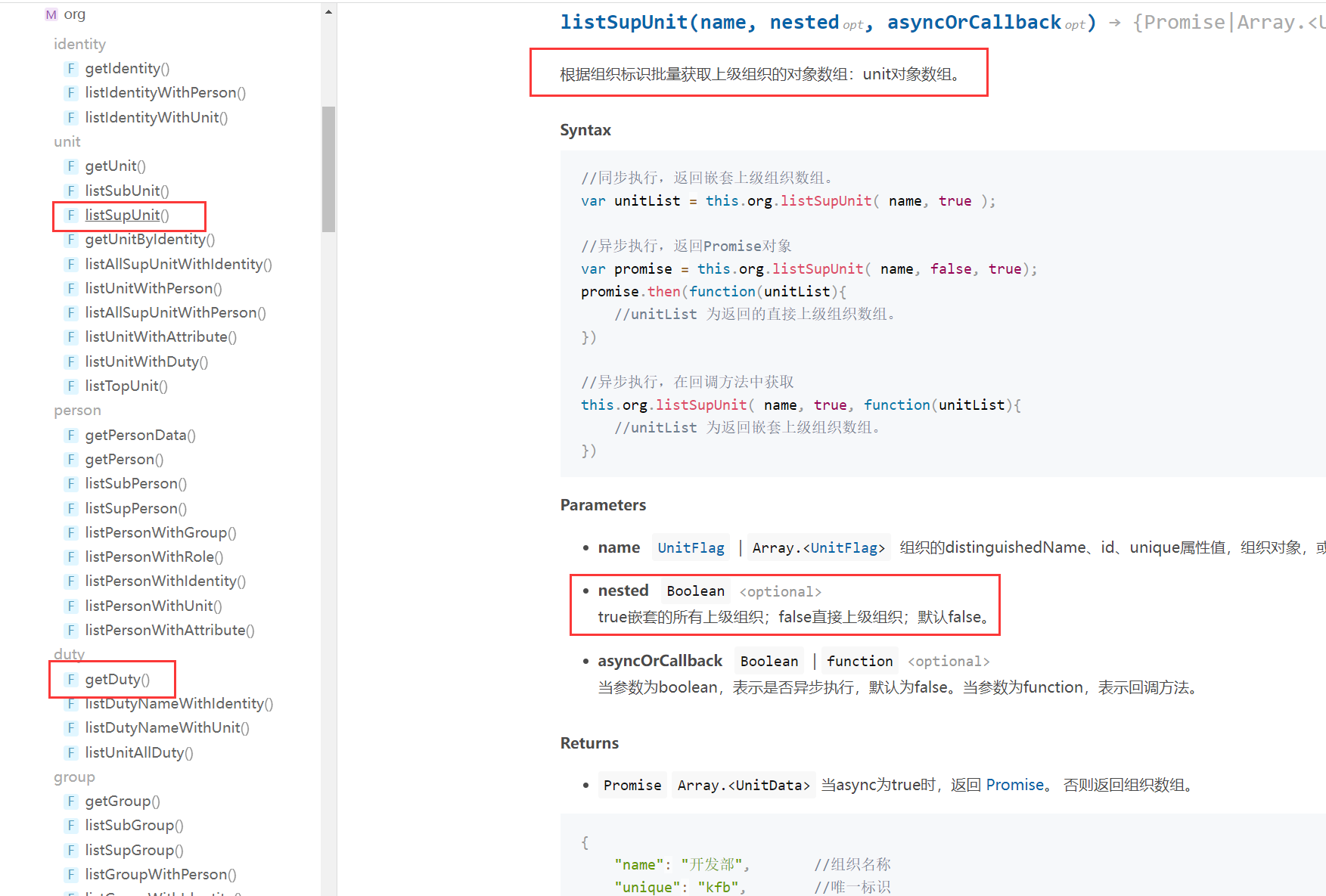Screen dimensions: 1326x896
Task: Click the M module icon beside org
Action: (x=51, y=14)
